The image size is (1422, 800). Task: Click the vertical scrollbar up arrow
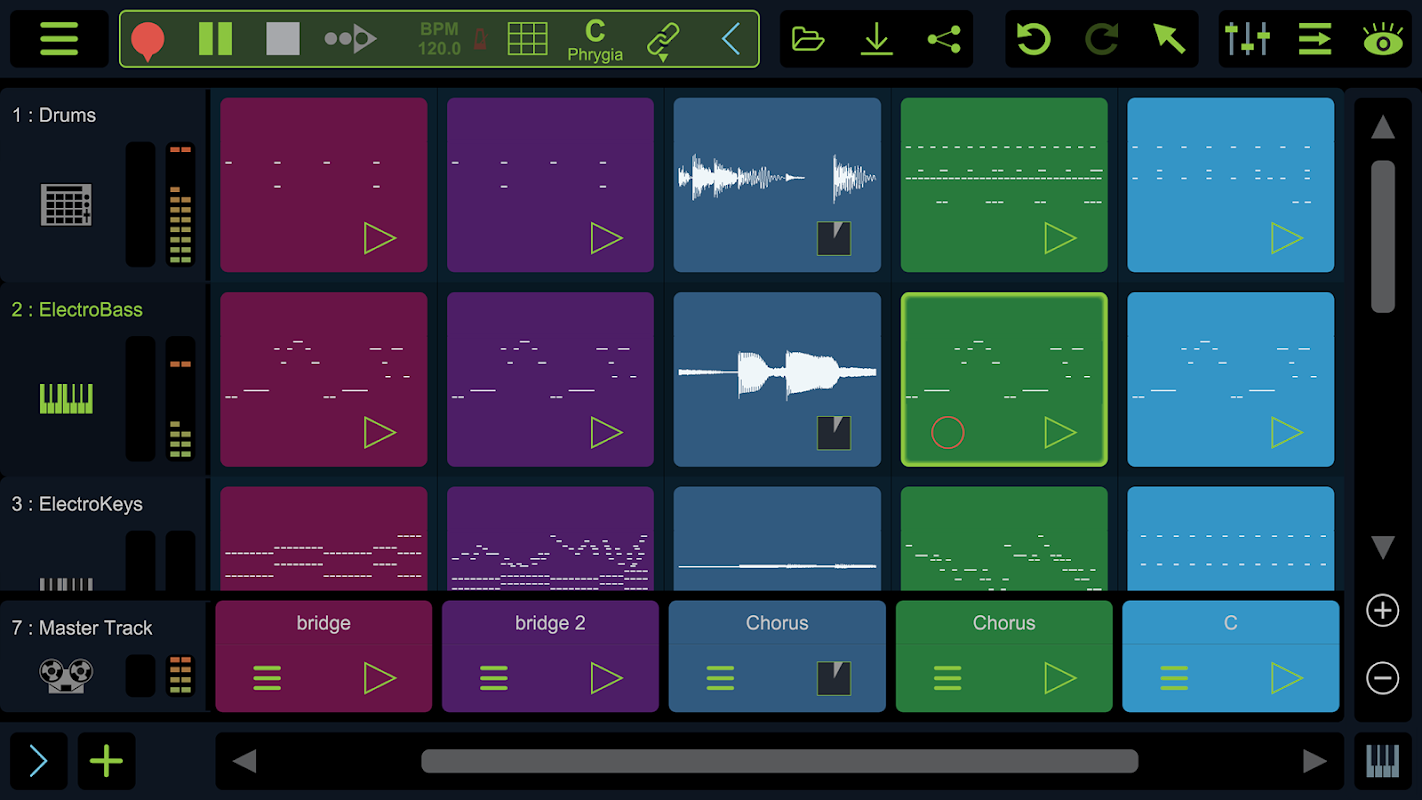pos(1383,127)
